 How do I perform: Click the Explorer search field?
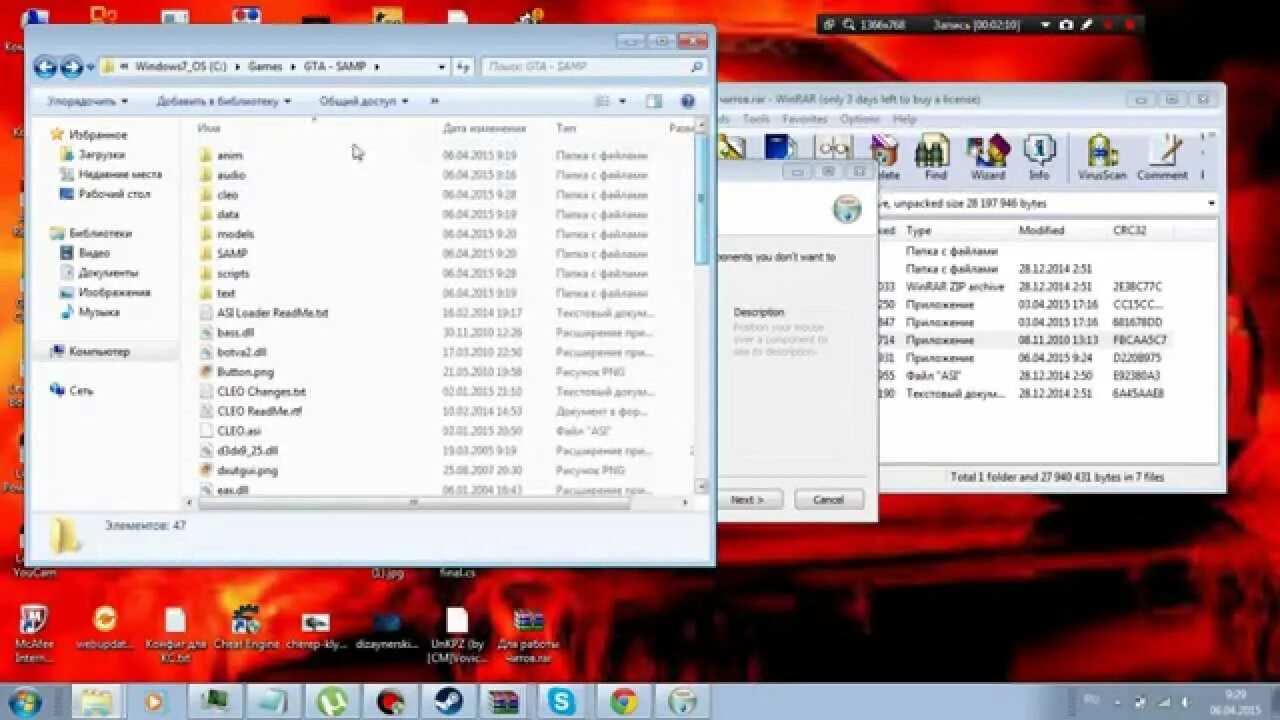(x=594, y=67)
